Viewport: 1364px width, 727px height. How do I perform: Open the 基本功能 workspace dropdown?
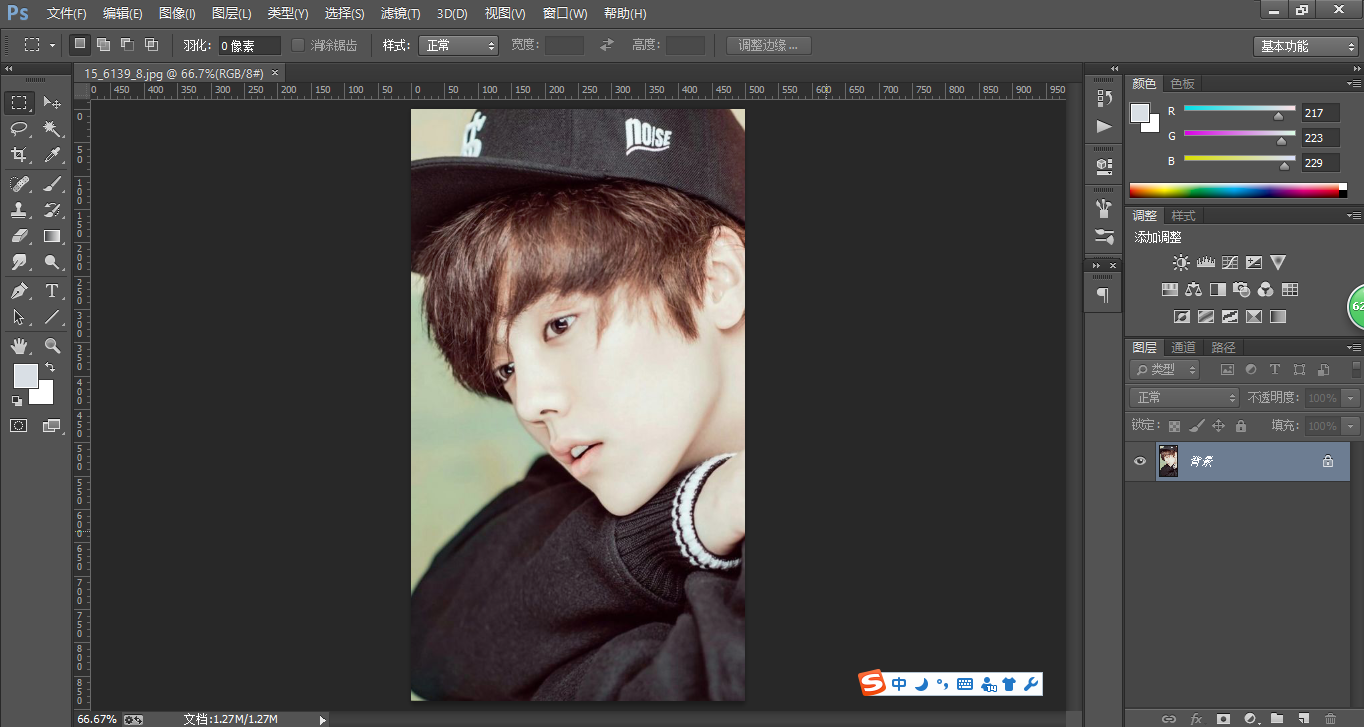pos(1306,46)
